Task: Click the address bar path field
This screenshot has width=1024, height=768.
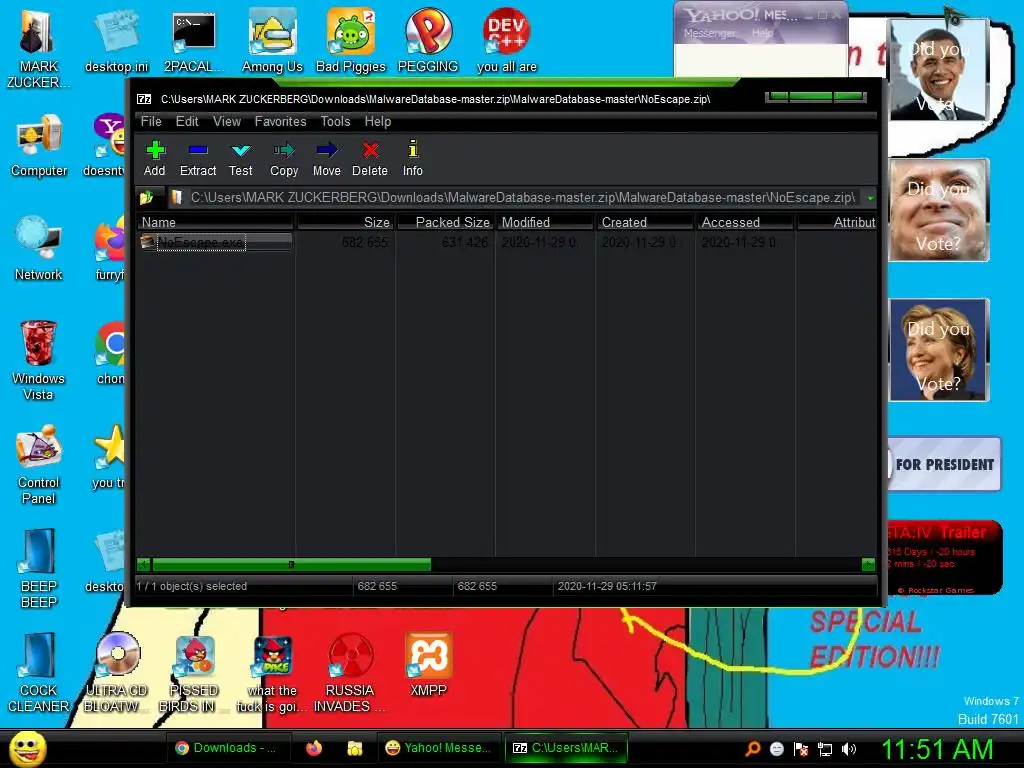Action: pos(516,197)
